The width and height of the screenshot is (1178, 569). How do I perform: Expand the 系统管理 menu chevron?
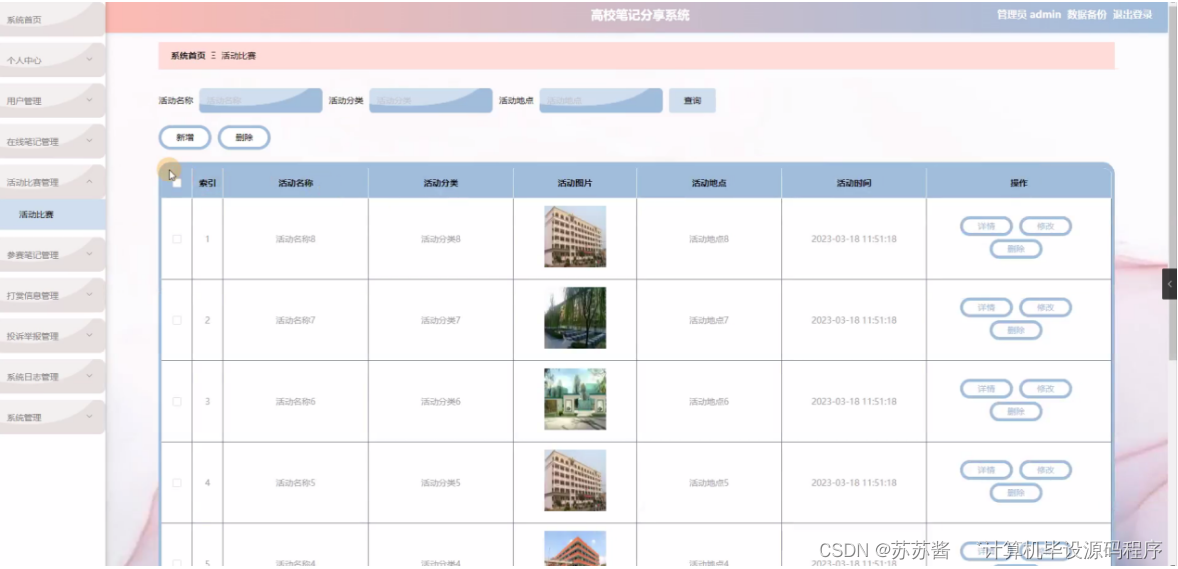click(89, 416)
